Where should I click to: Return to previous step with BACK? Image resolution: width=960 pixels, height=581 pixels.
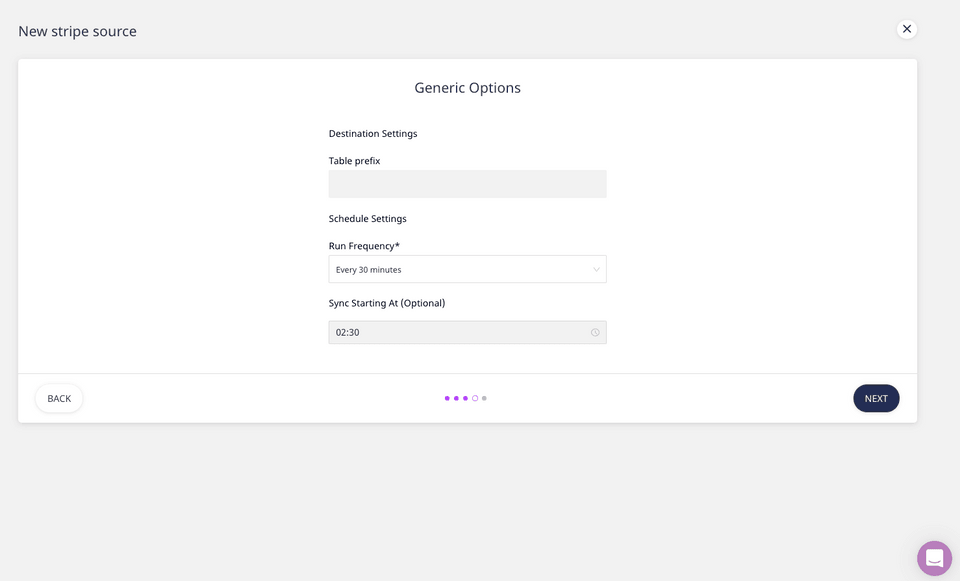[x=58, y=398]
